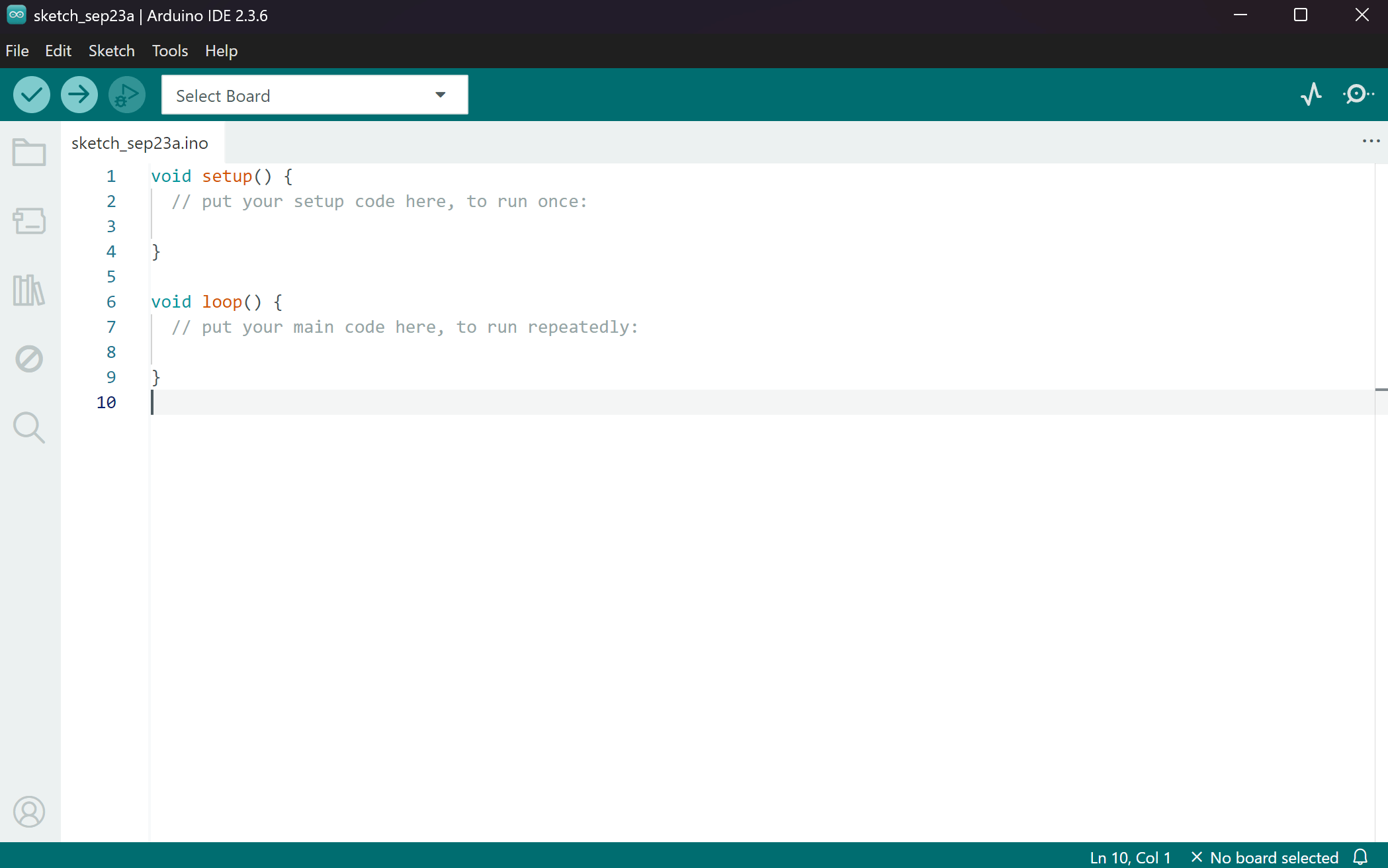Click Ln 10, Col 1 in the status bar
Image resolution: width=1388 pixels, height=868 pixels.
tap(1129, 856)
